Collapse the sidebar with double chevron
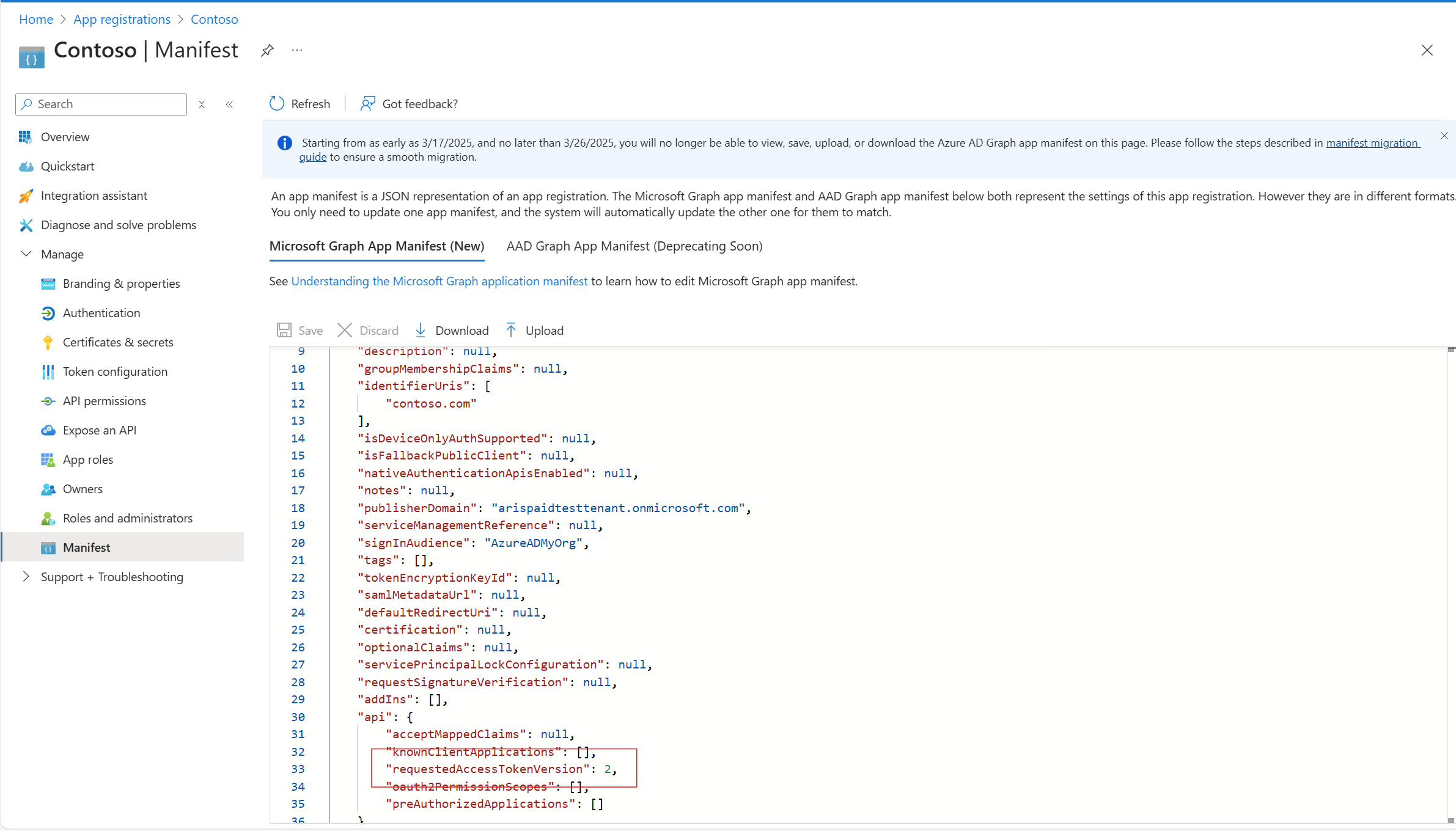 tap(229, 104)
